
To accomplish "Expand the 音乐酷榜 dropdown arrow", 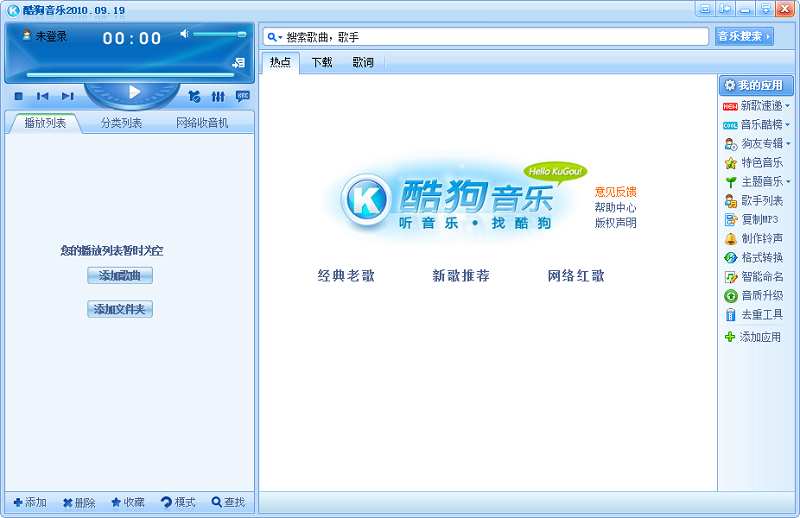I will (788, 125).
